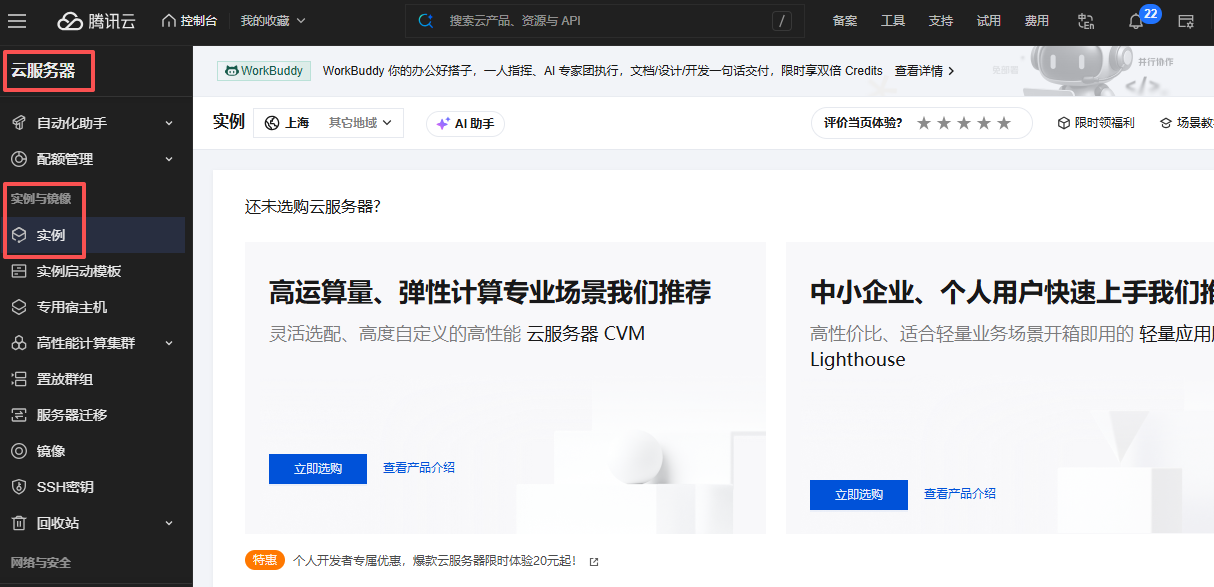Click the slash shortcut key badge
The image size is (1214, 587).
coord(782,21)
